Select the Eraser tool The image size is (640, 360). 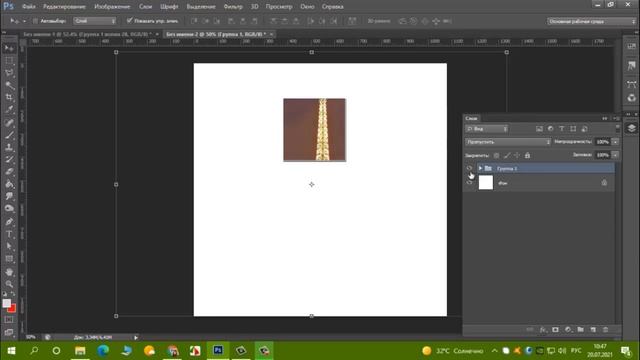(x=9, y=171)
